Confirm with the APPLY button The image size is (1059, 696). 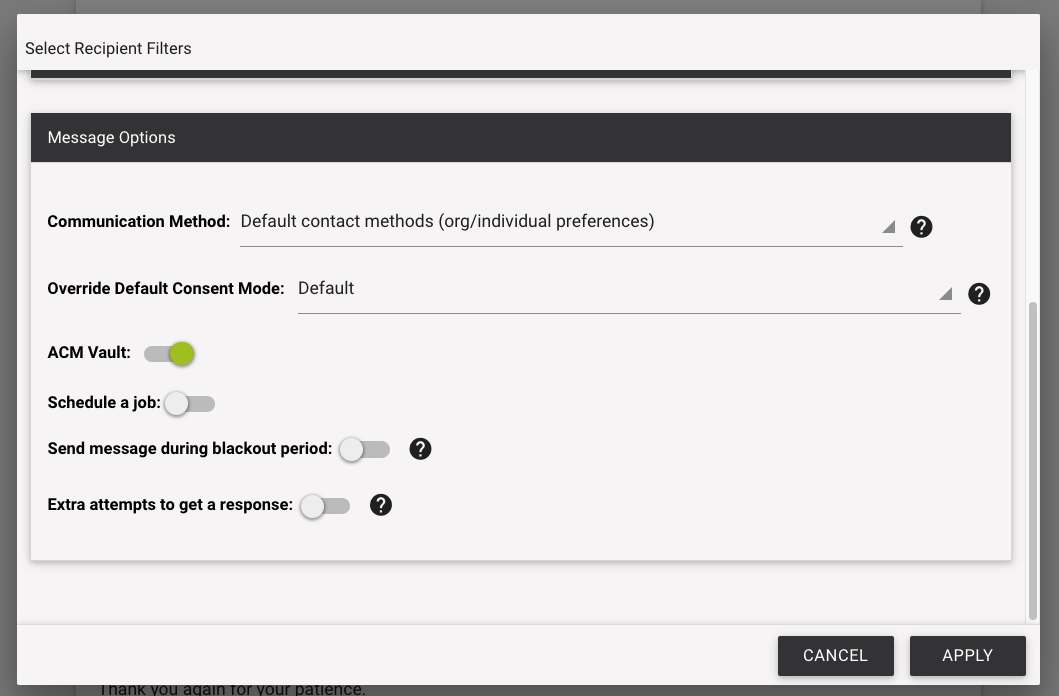point(967,655)
